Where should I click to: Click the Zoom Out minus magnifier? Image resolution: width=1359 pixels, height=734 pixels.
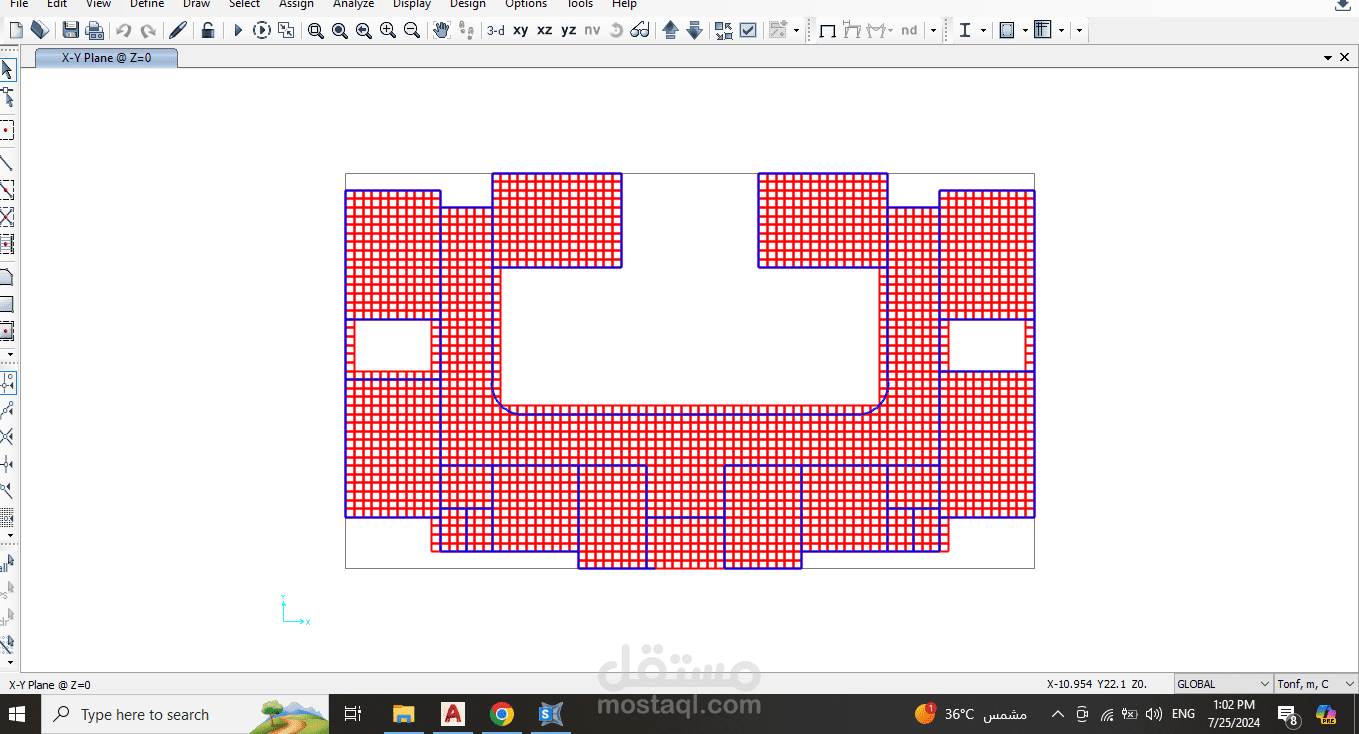412,31
